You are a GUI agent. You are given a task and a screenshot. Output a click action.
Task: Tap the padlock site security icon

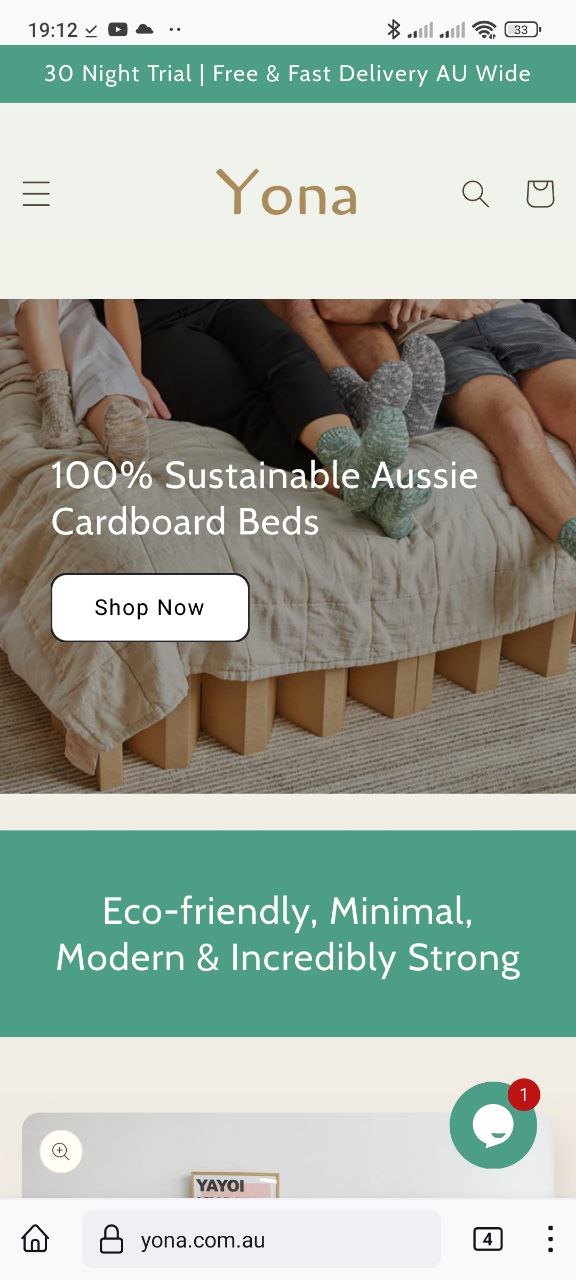click(x=112, y=1240)
